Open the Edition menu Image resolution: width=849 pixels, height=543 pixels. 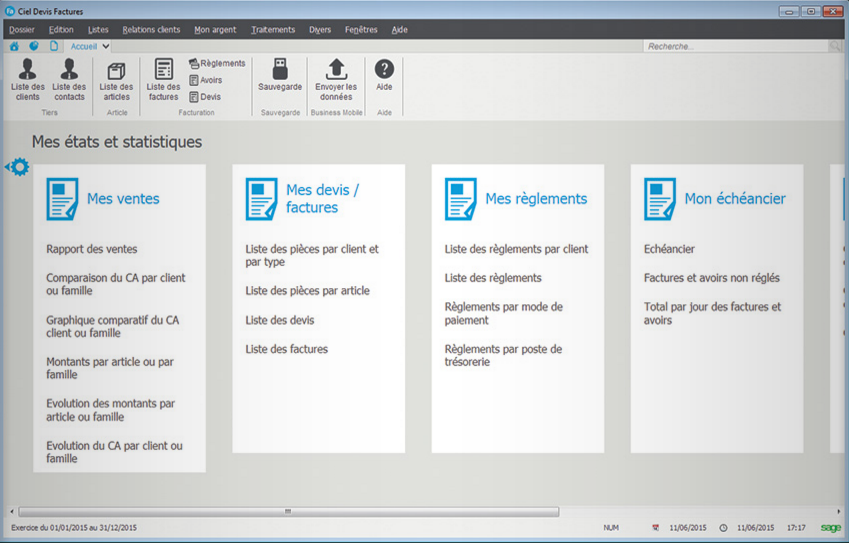[61, 30]
